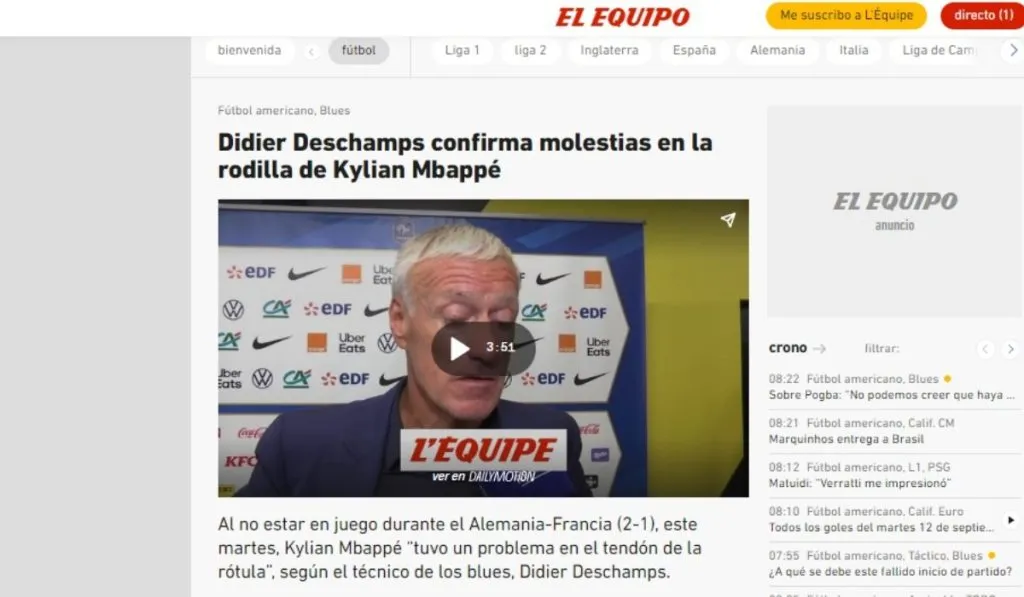Open Marquinhos entrega a Brasil story

click(846, 439)
